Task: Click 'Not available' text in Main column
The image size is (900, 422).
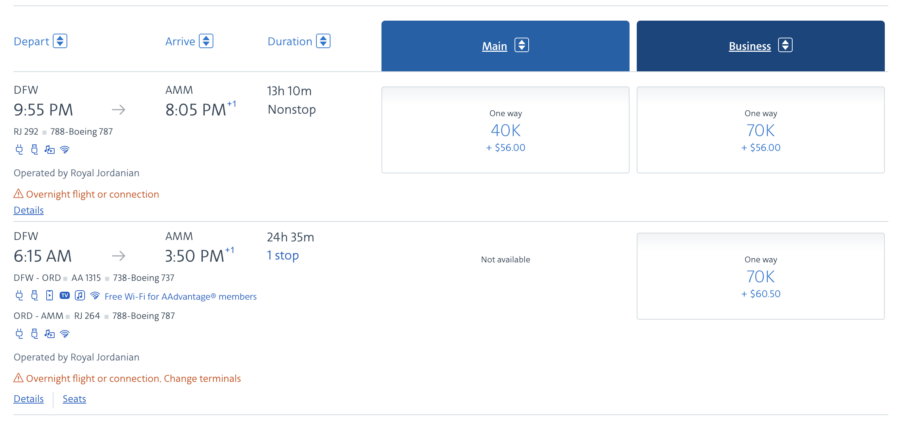Action: [505, 260]
